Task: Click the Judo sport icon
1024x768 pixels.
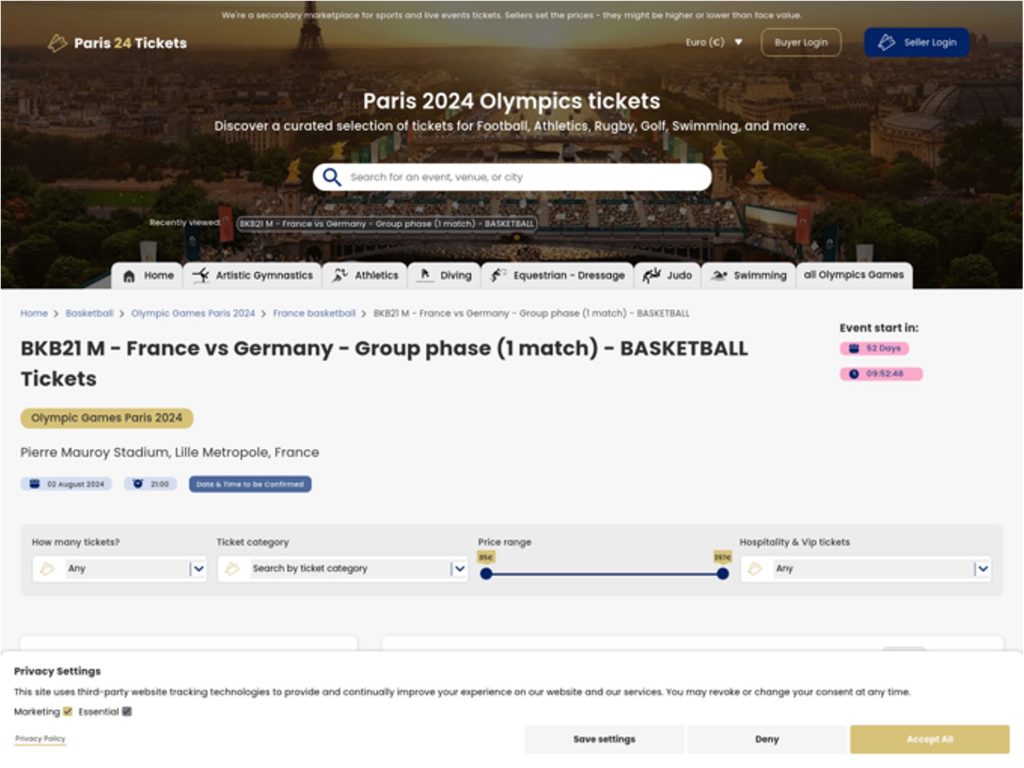Action: [x=652, y=276]
